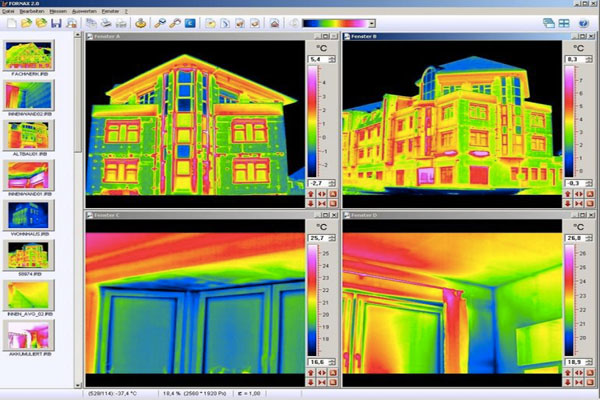The width and height of the screenshot is (600, 400).
Task: Click the golden stamp toolbar icon
Action: [140, 23]
